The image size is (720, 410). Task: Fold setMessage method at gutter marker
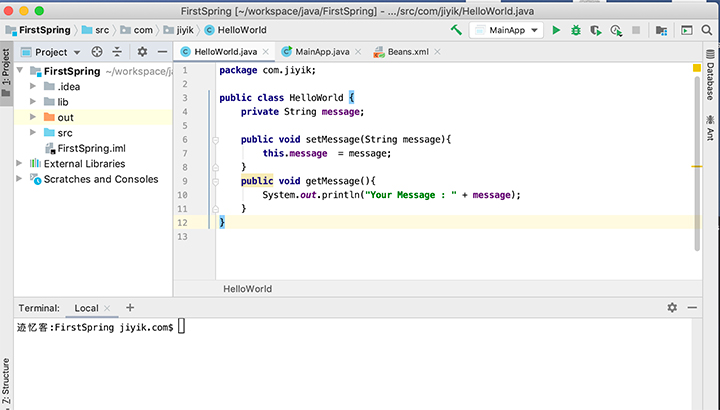click(215, 140)
